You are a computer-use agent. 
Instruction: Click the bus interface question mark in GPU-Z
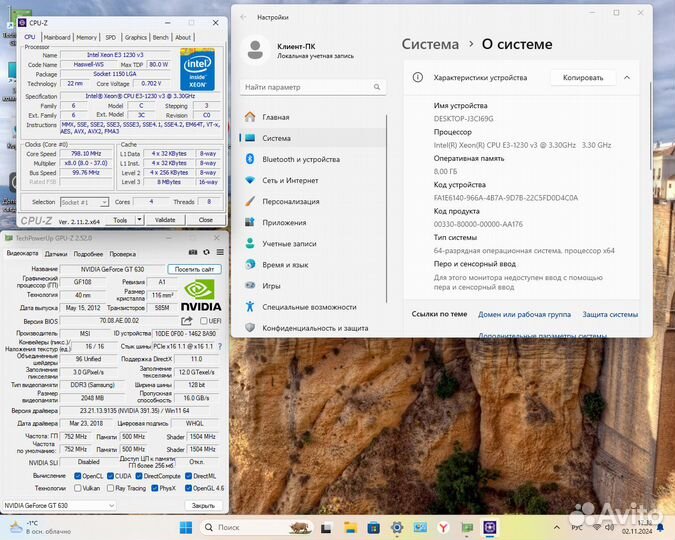click(x=220, y=346)
